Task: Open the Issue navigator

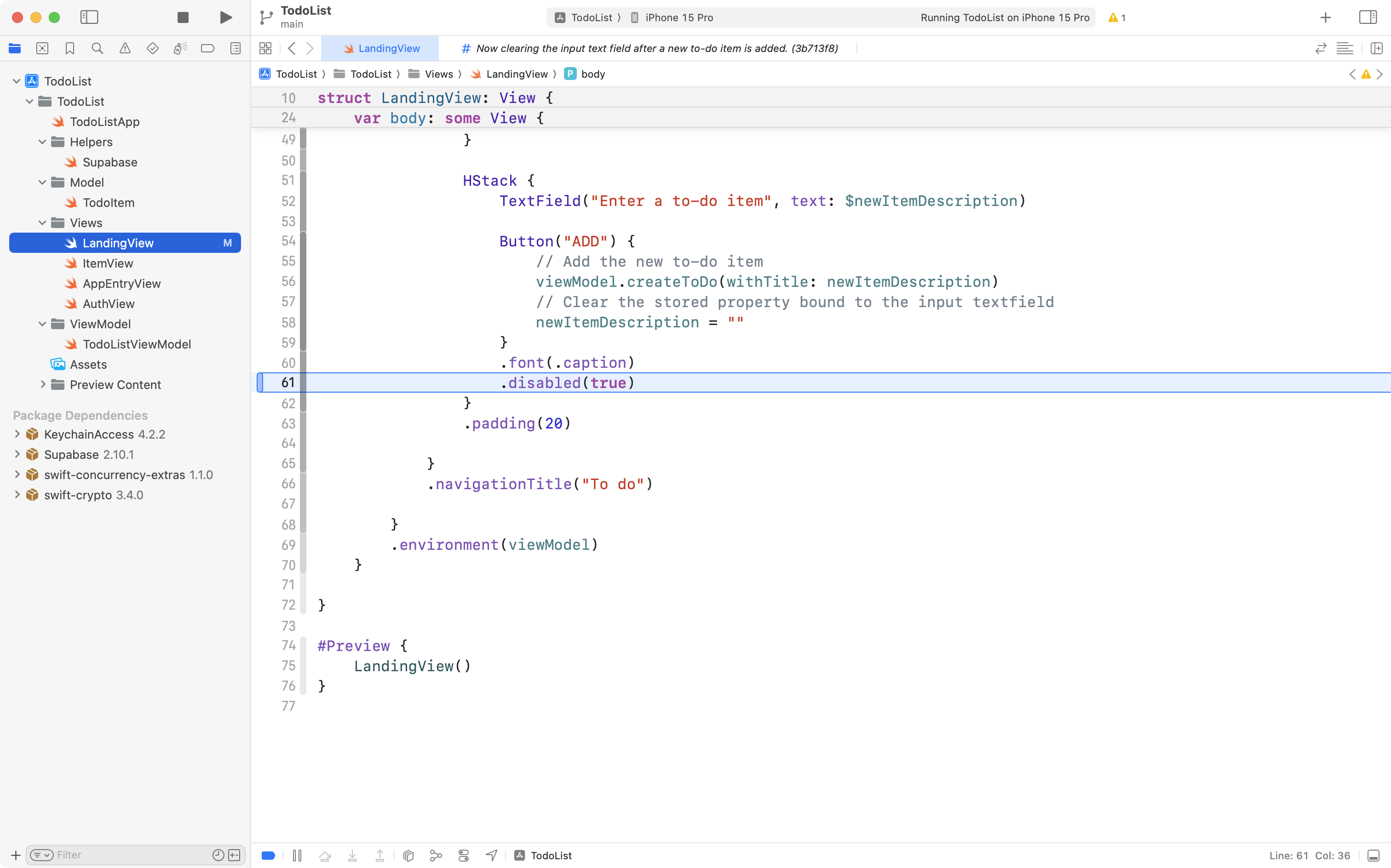Action: tap(125, 48)
